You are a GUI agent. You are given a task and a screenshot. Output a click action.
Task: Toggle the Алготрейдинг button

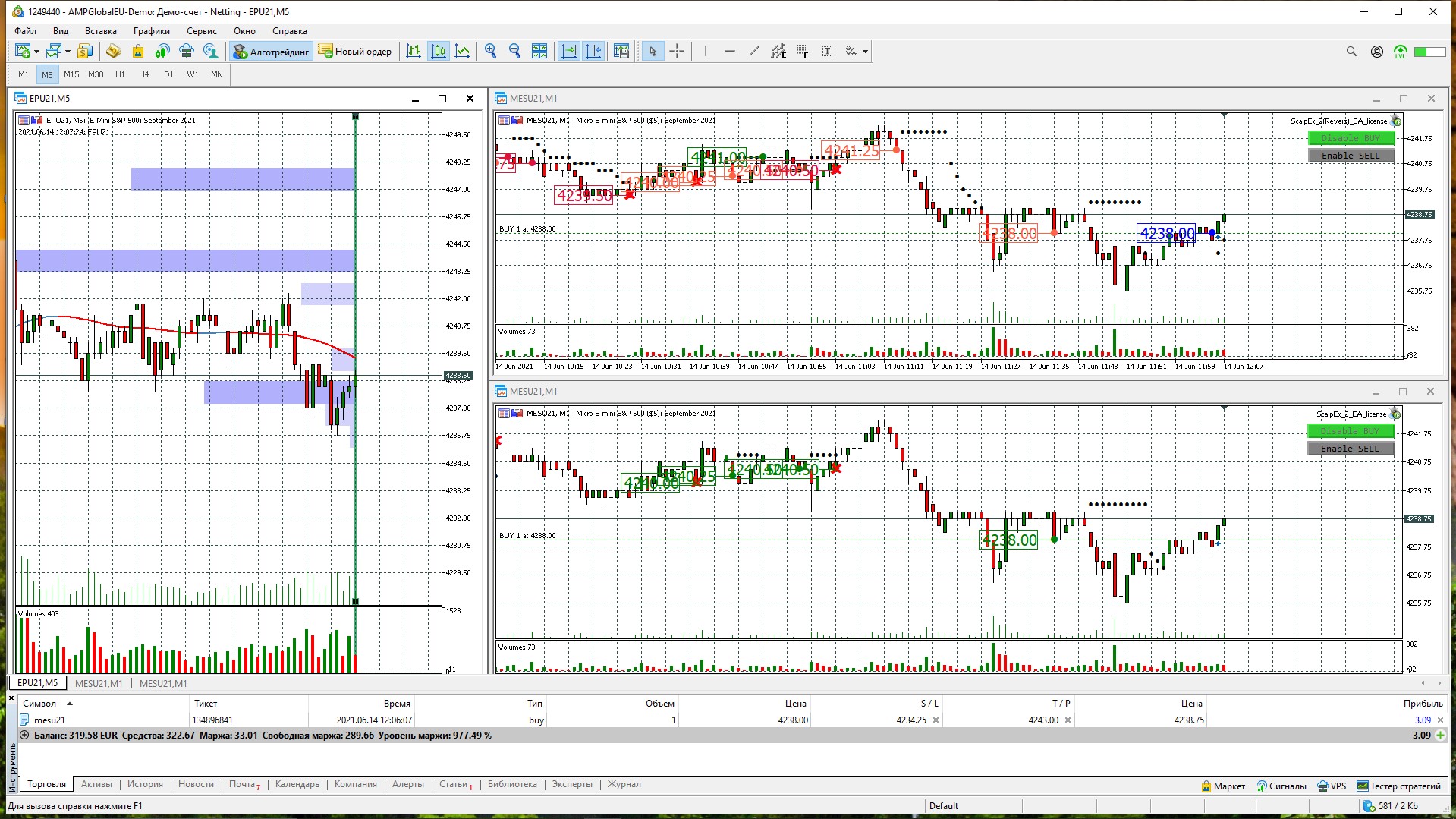(272, 52)
